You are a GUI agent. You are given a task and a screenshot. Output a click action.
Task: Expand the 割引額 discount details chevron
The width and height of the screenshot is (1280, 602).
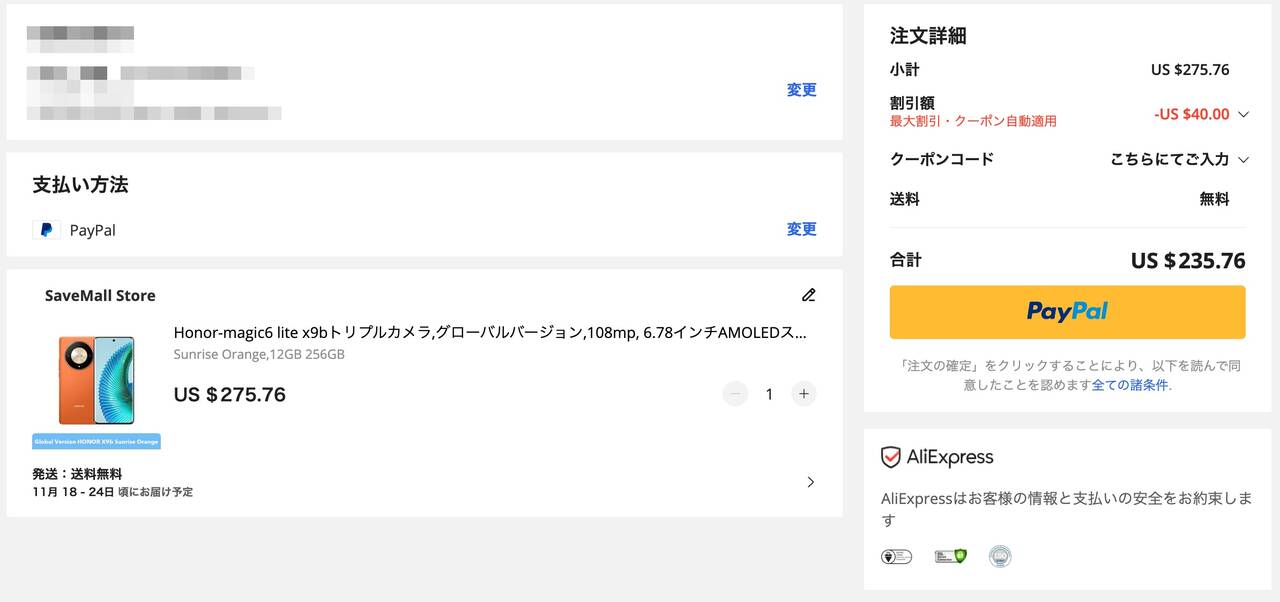coord(1243,114)
